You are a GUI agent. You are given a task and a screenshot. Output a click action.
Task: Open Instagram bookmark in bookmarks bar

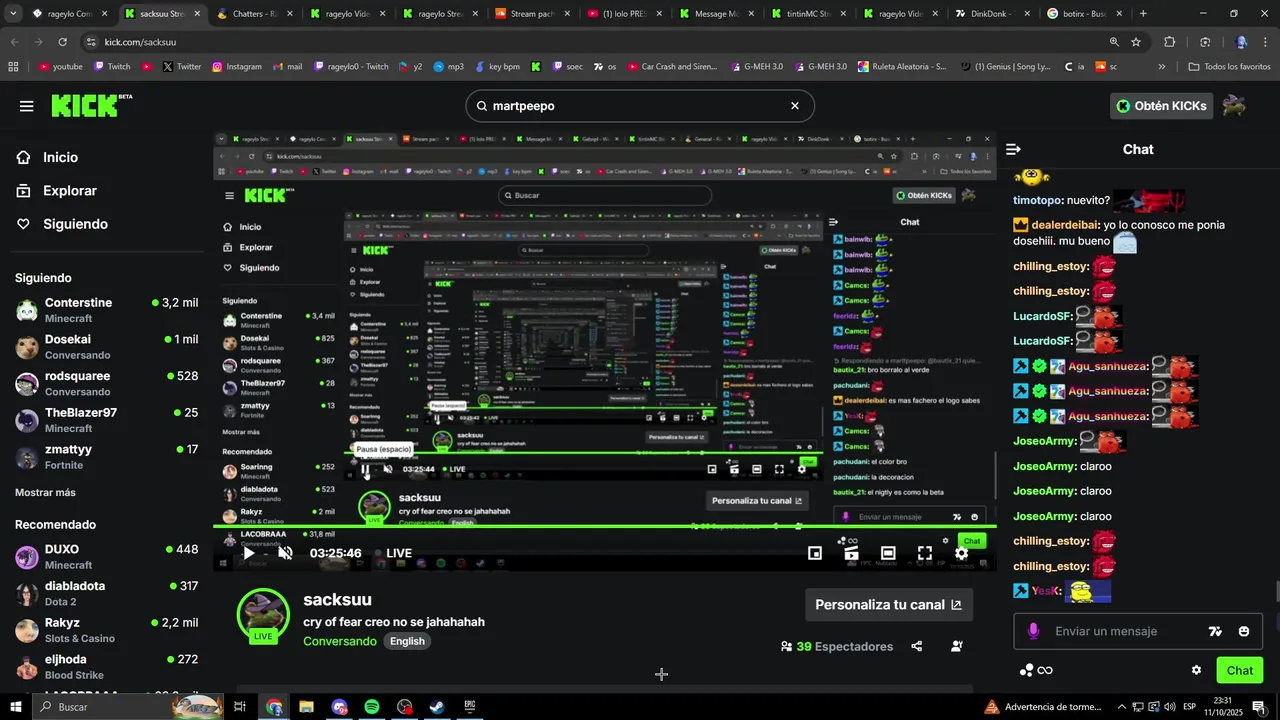click(x=236, y=67)
